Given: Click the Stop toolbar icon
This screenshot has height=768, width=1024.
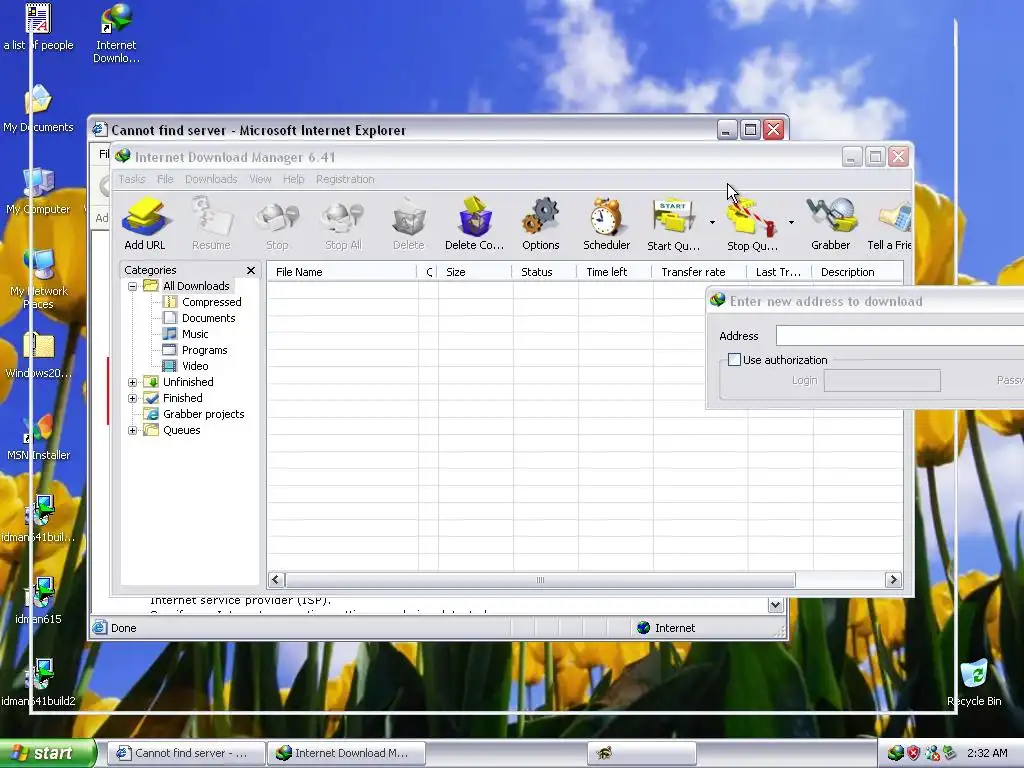Looking at the screenshot, I should pos(277,224).
